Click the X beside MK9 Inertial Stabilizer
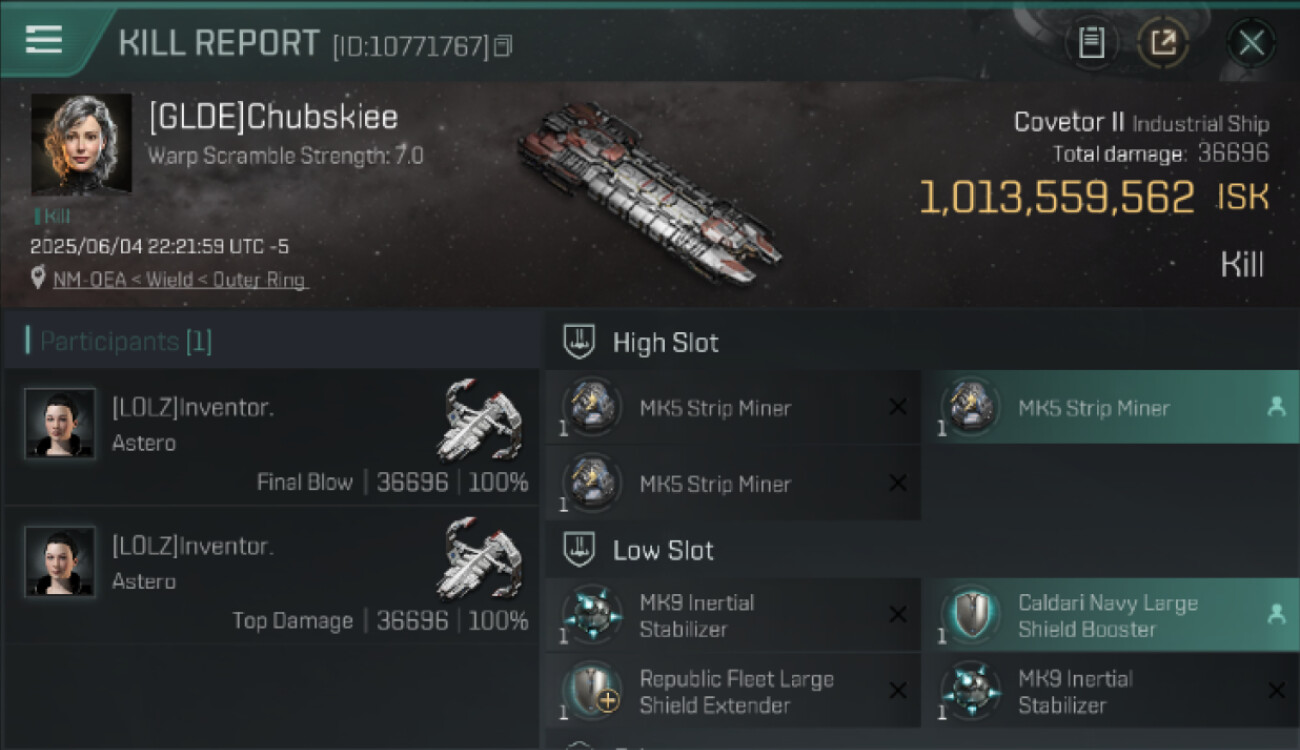The image size is (1300, 750). (x=898, y=615)
